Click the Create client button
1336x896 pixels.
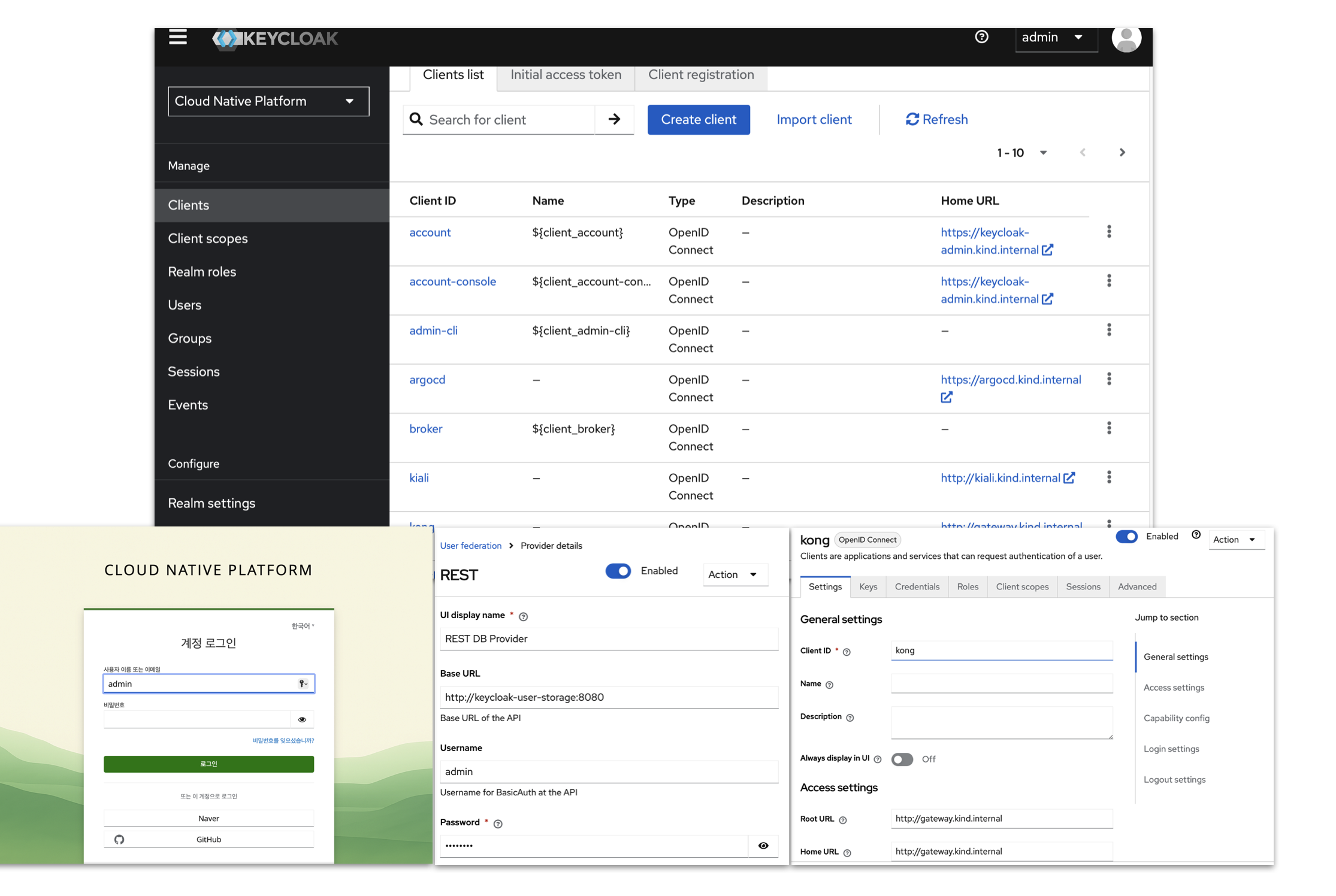pyautogui.click(x=698, y=119)
